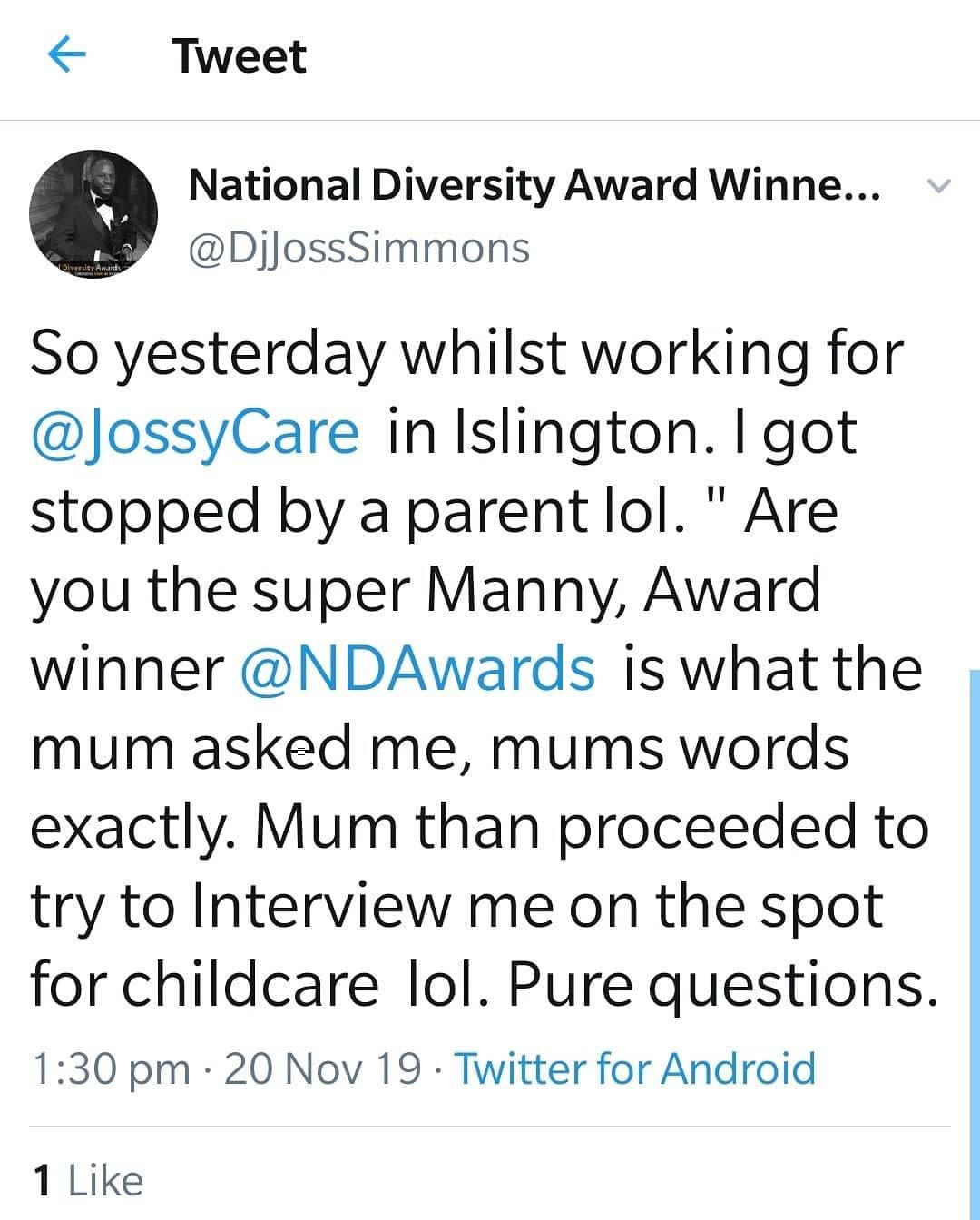Open National Diversity Award Winner display name
Viewport: 980px width, 1220px height.
pos(534,185)
